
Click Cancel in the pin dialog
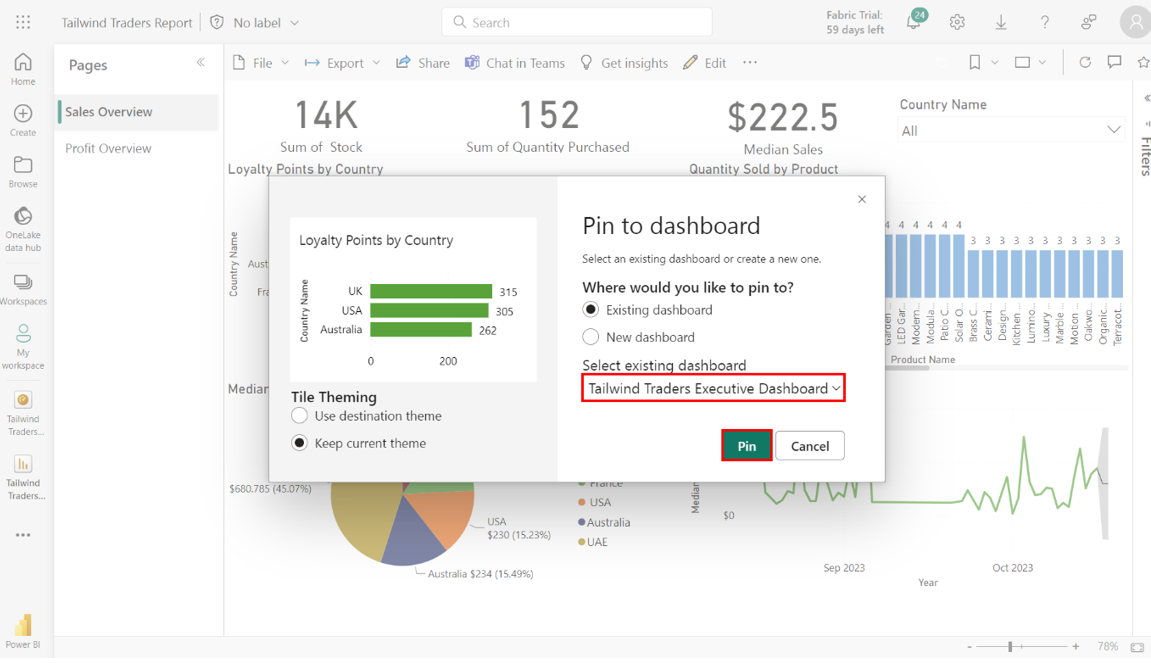pos(809,446)
